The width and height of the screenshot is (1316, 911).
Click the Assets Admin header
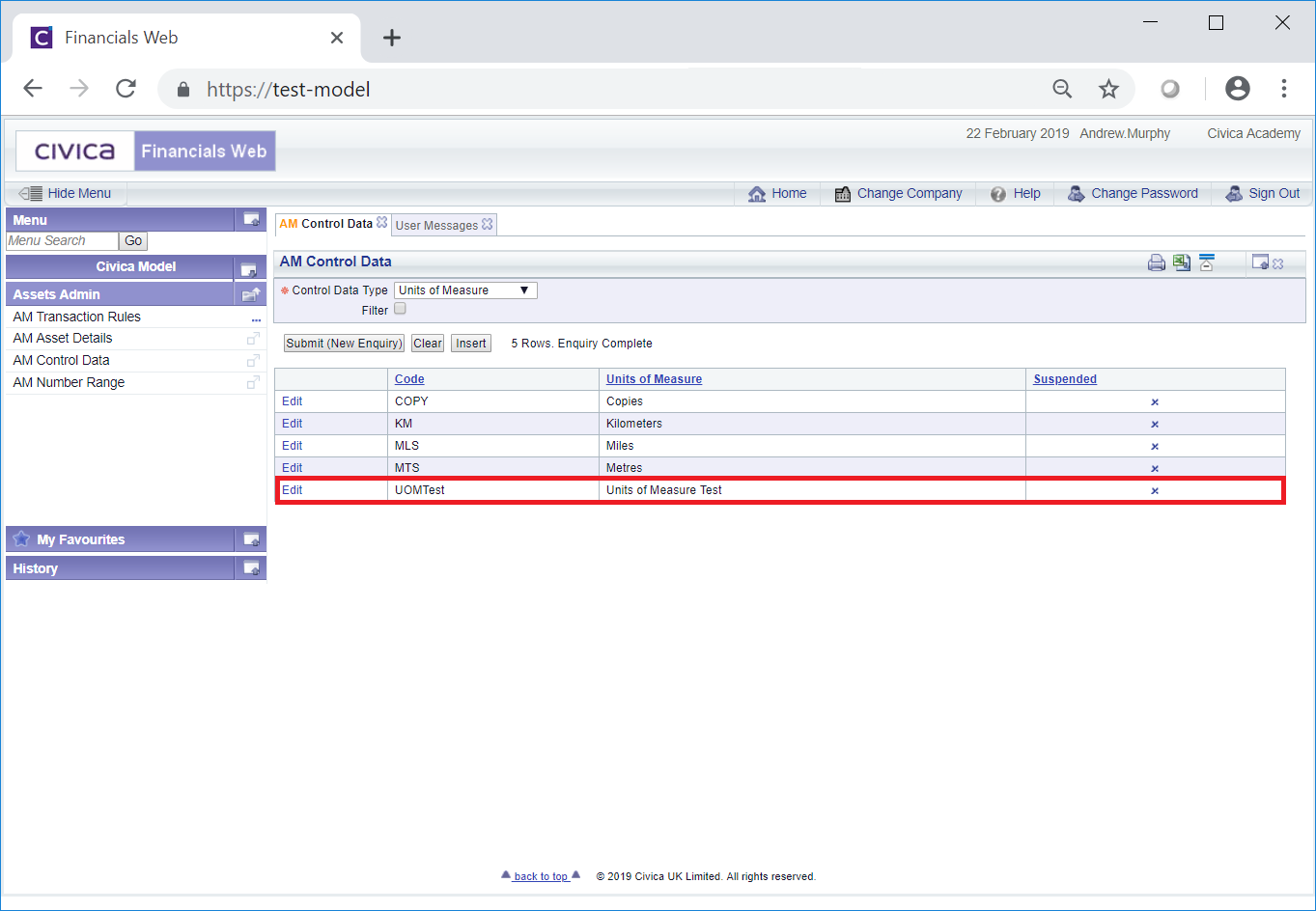(121, 294)
